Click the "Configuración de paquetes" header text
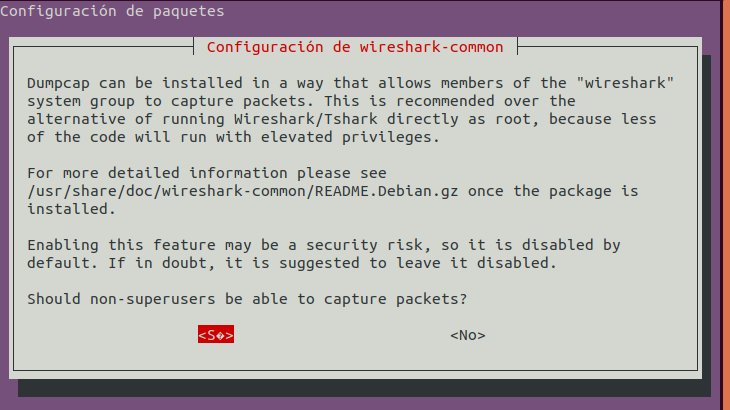The image size is (730, 410). tap(112, 11)
